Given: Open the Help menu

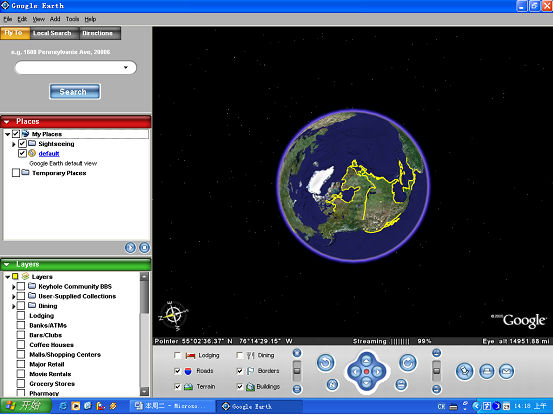Looking at the screenshot, I should [90, 19].
